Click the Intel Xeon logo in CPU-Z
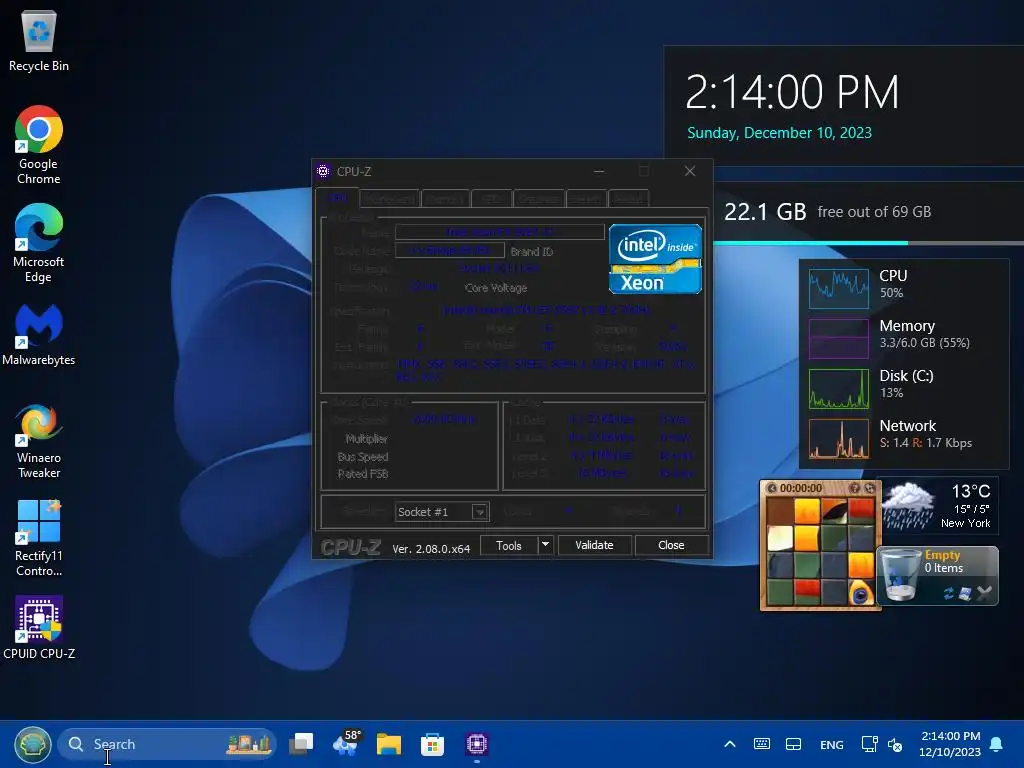Image resolution: width=1024 pixels, height=768 pixels. coord(655,259)
